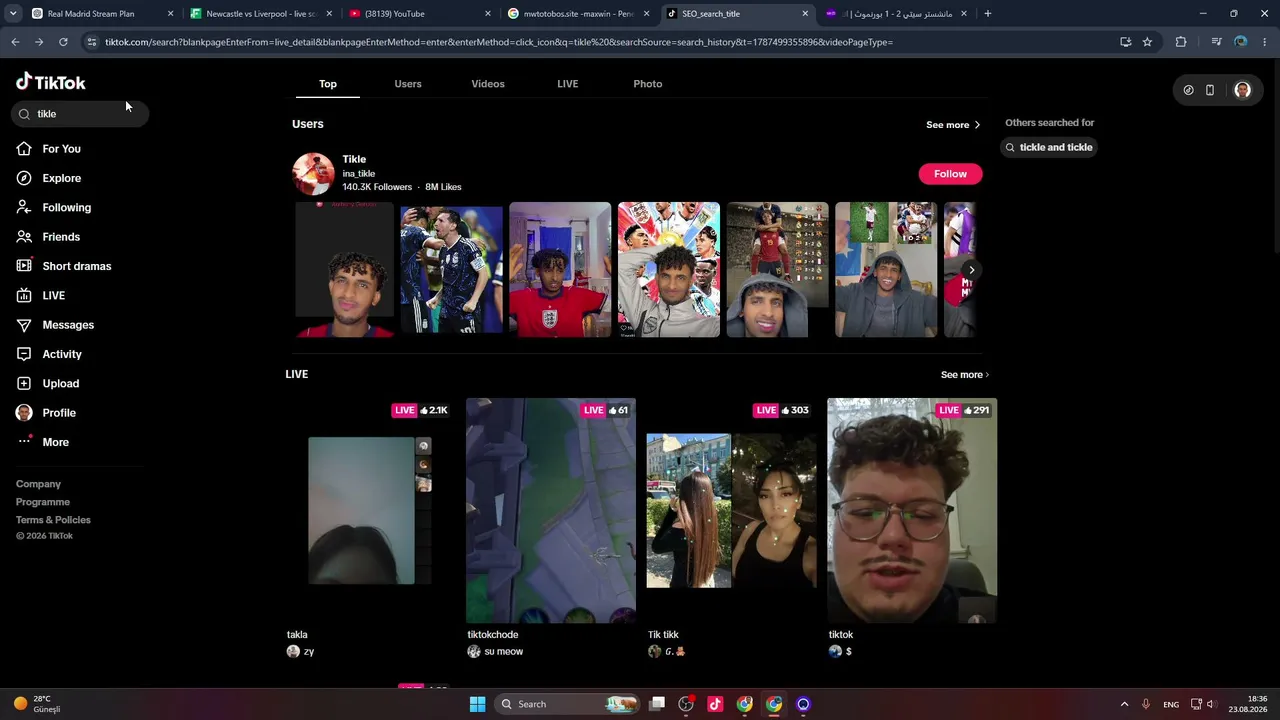Open Following in sidebar

(66, 208)
